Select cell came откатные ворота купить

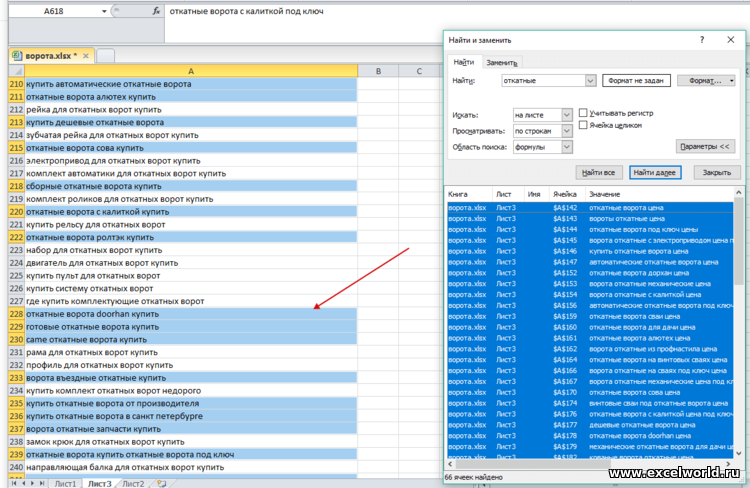click(x=191, y=340)
